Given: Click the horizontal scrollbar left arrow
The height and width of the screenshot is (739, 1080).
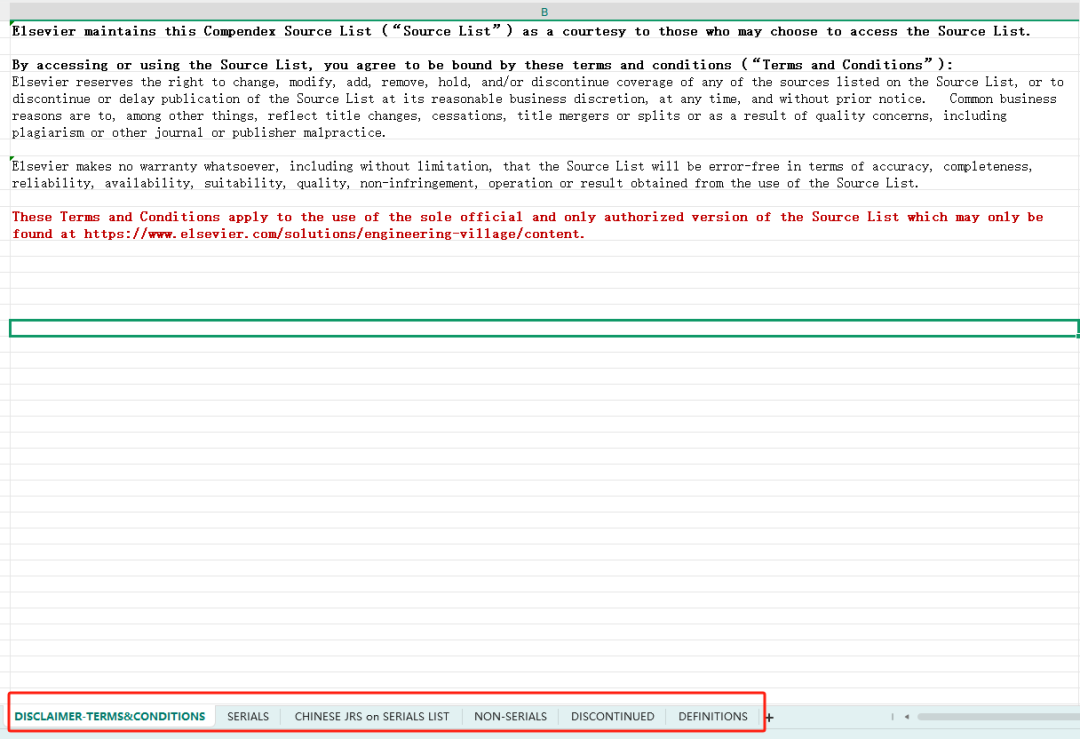Looking at the screenshot, I should [x=907, y=717].
